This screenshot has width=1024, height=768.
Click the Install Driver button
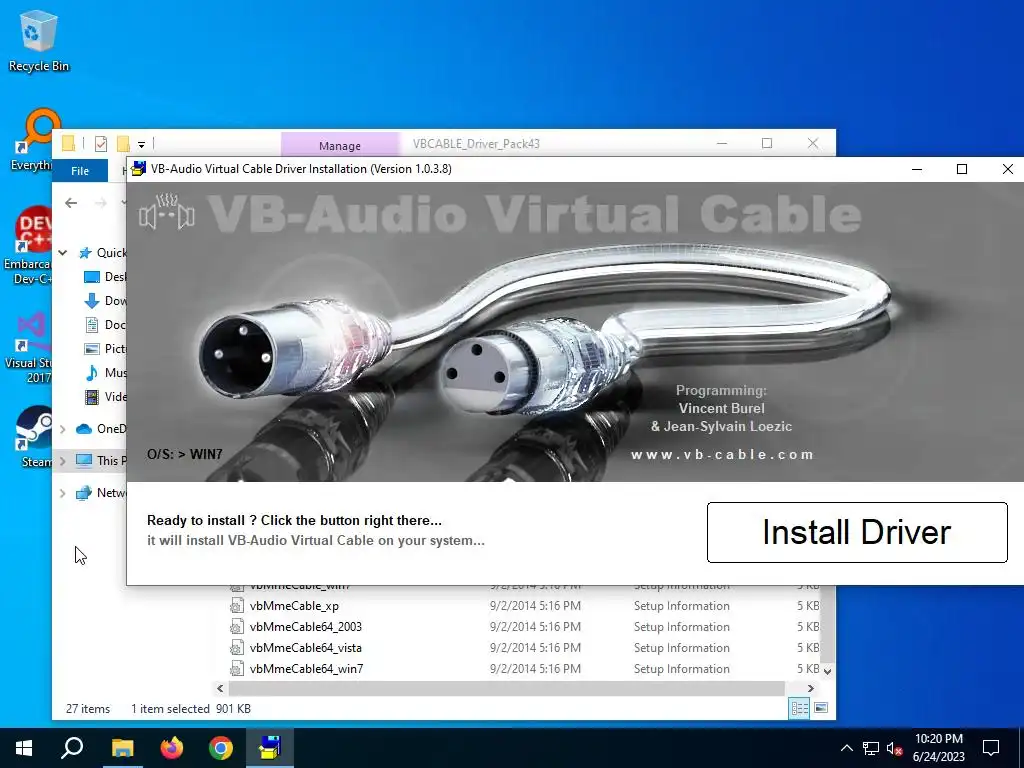tap(857, 532)
